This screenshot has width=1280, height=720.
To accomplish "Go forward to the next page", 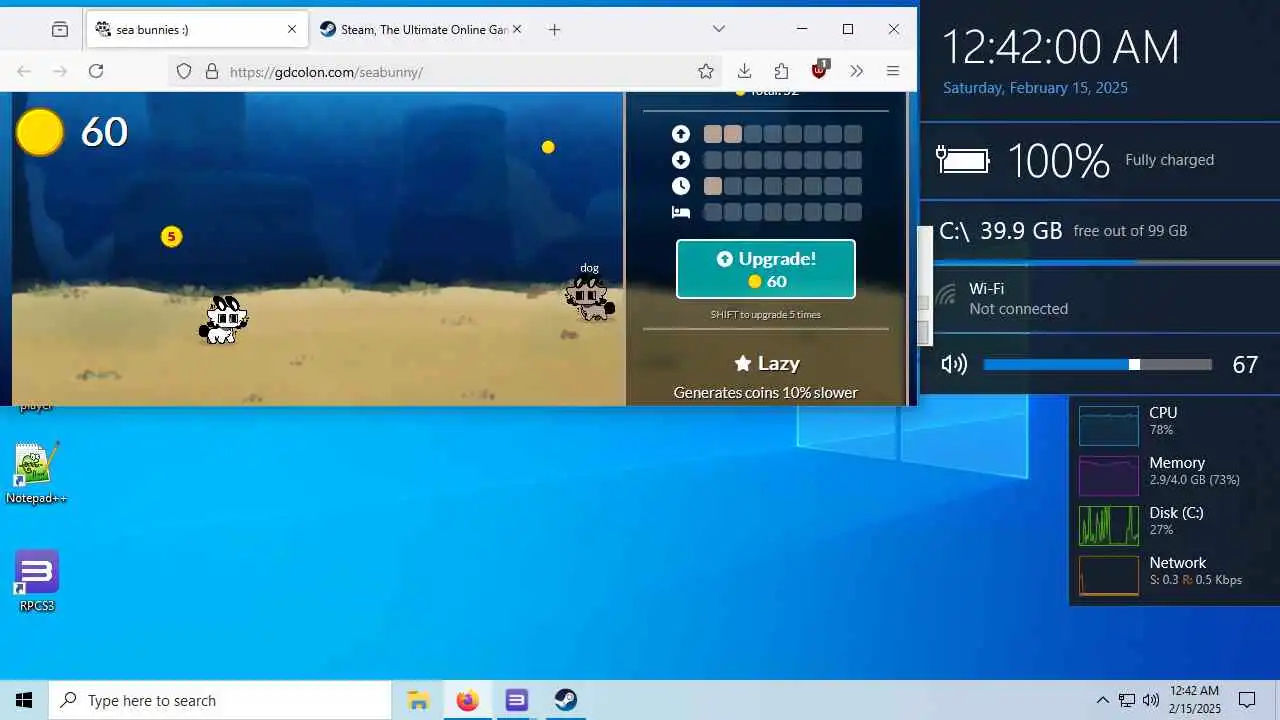I will tap(60, 71).
